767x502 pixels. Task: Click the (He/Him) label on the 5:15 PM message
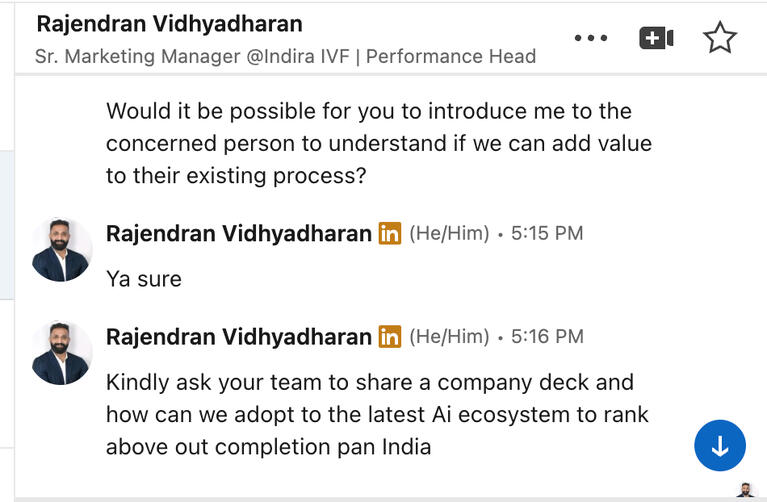[x=449, y=234]
